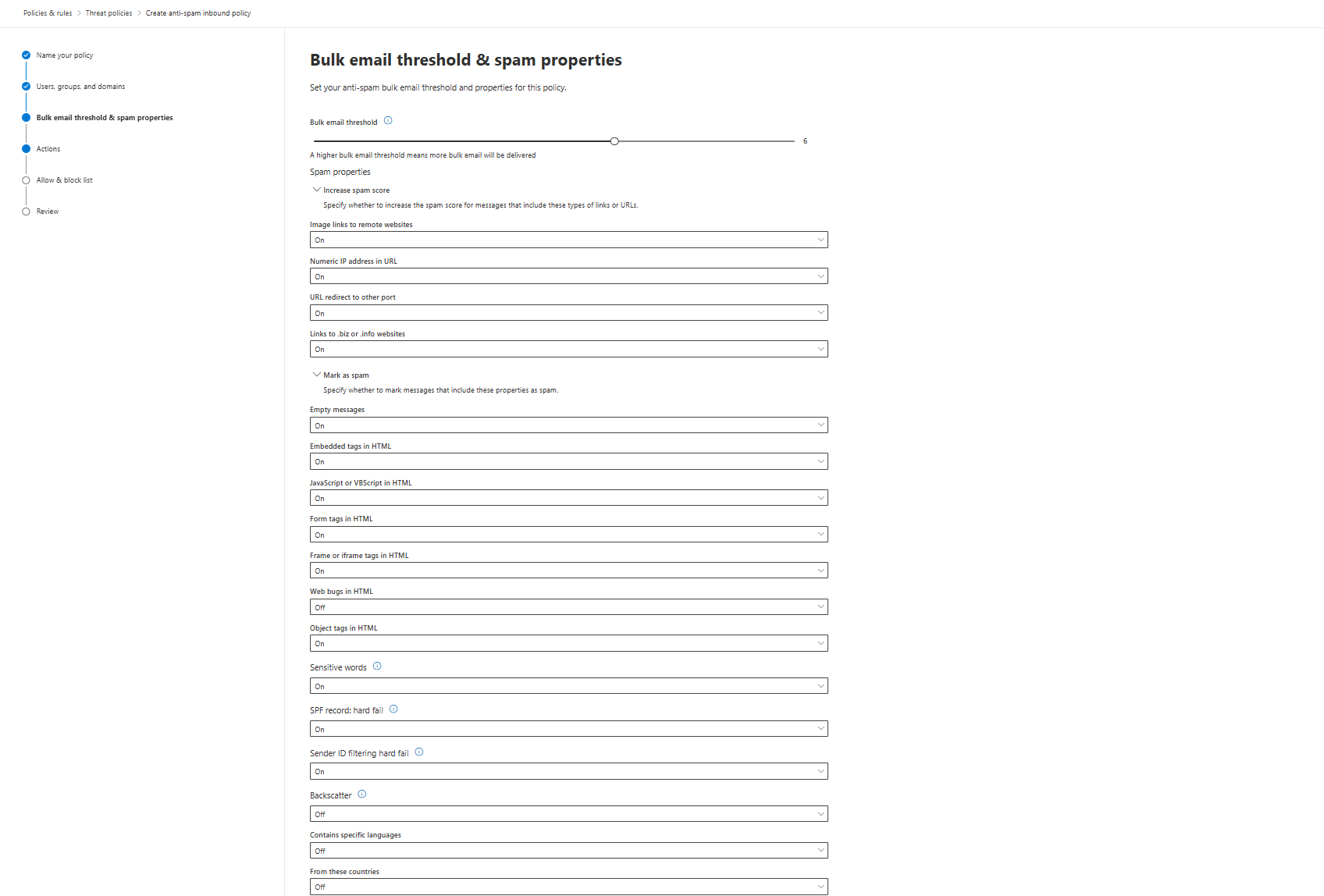Click the Review step circle icon
The height and width of the screenshot is (896, 1324).
(x=26, y=212)
